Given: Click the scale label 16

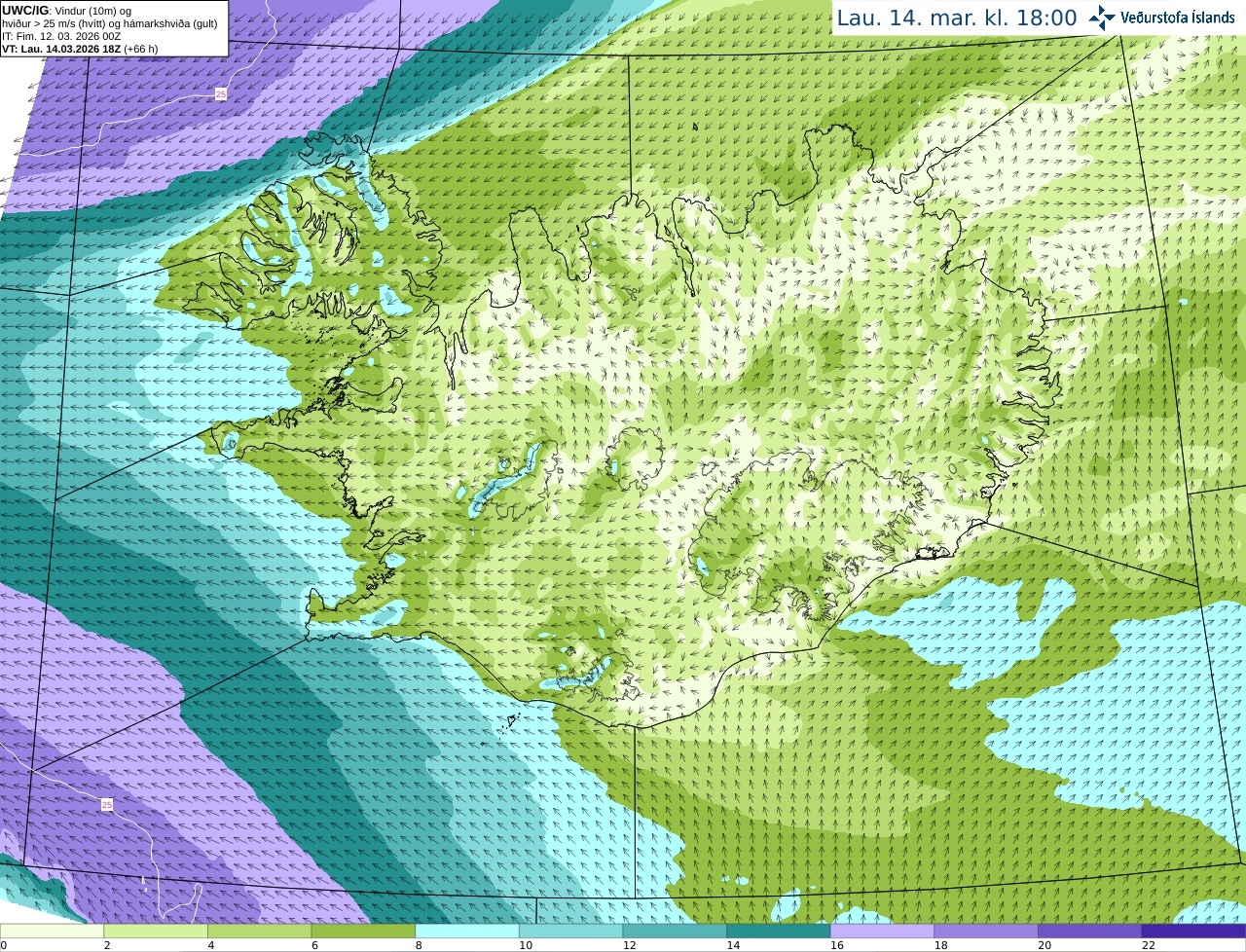Looking at the screenshot, I should click(837, 945).
